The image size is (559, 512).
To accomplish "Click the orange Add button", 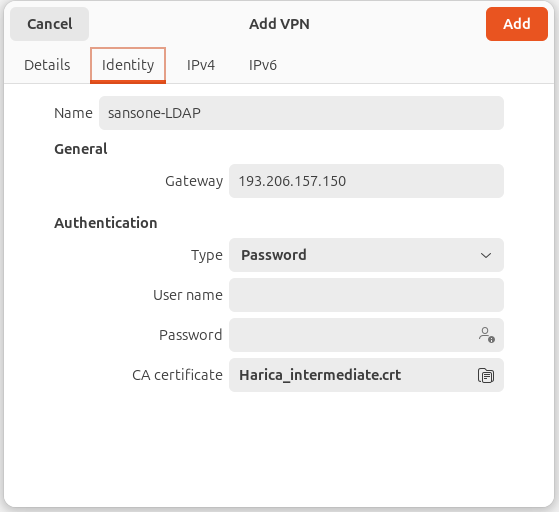I will 517,24.
